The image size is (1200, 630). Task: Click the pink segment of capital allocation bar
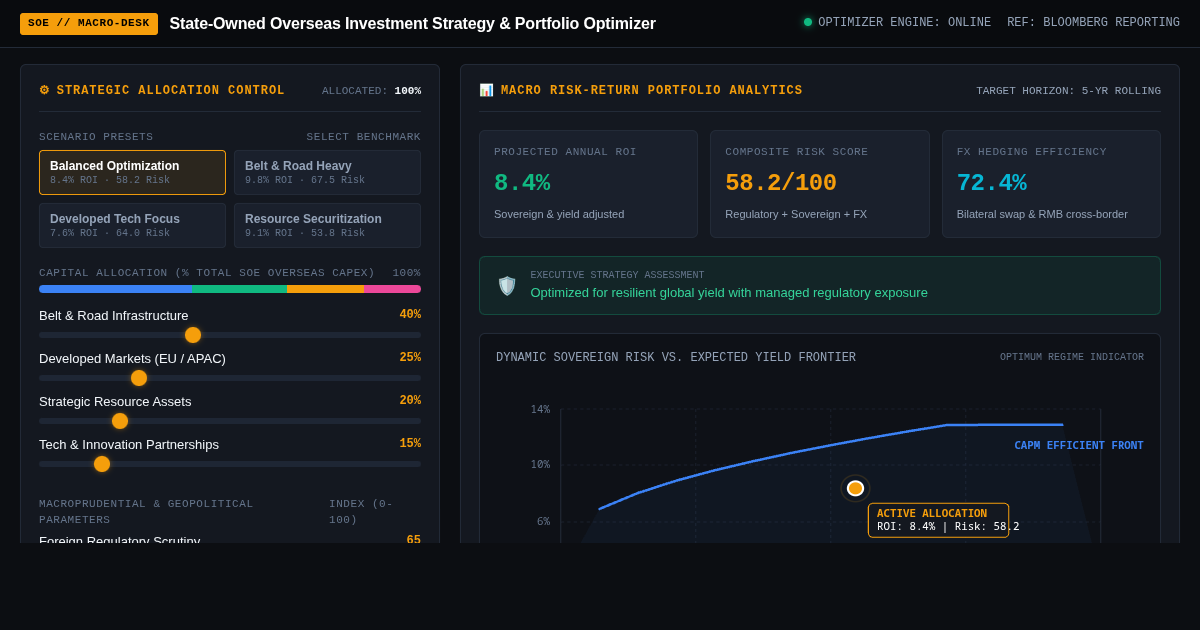(392, 289)
